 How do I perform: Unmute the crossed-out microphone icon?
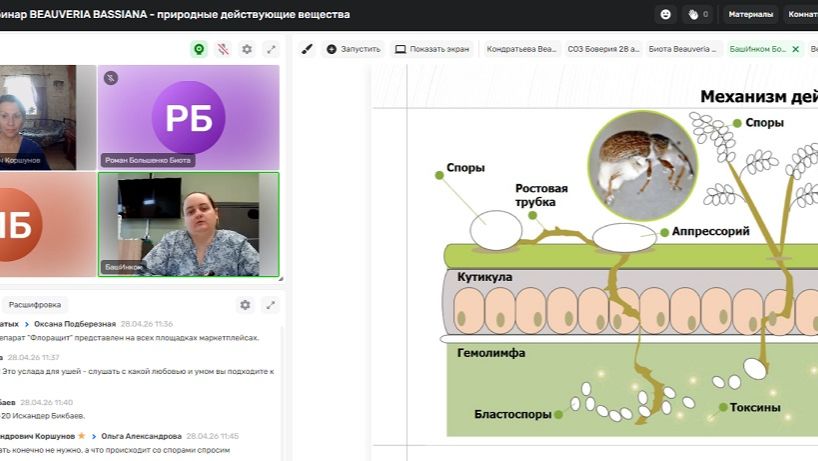(x=223, y=49)
